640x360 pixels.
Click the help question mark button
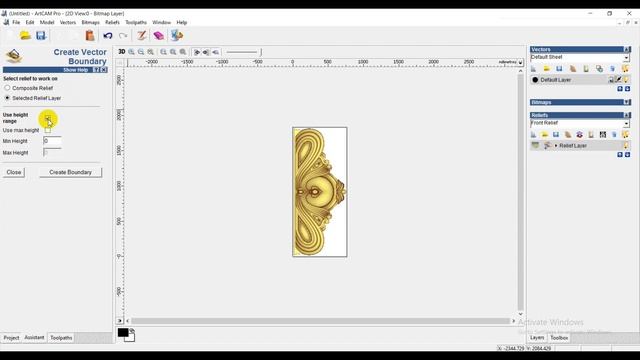coord(96,70)
